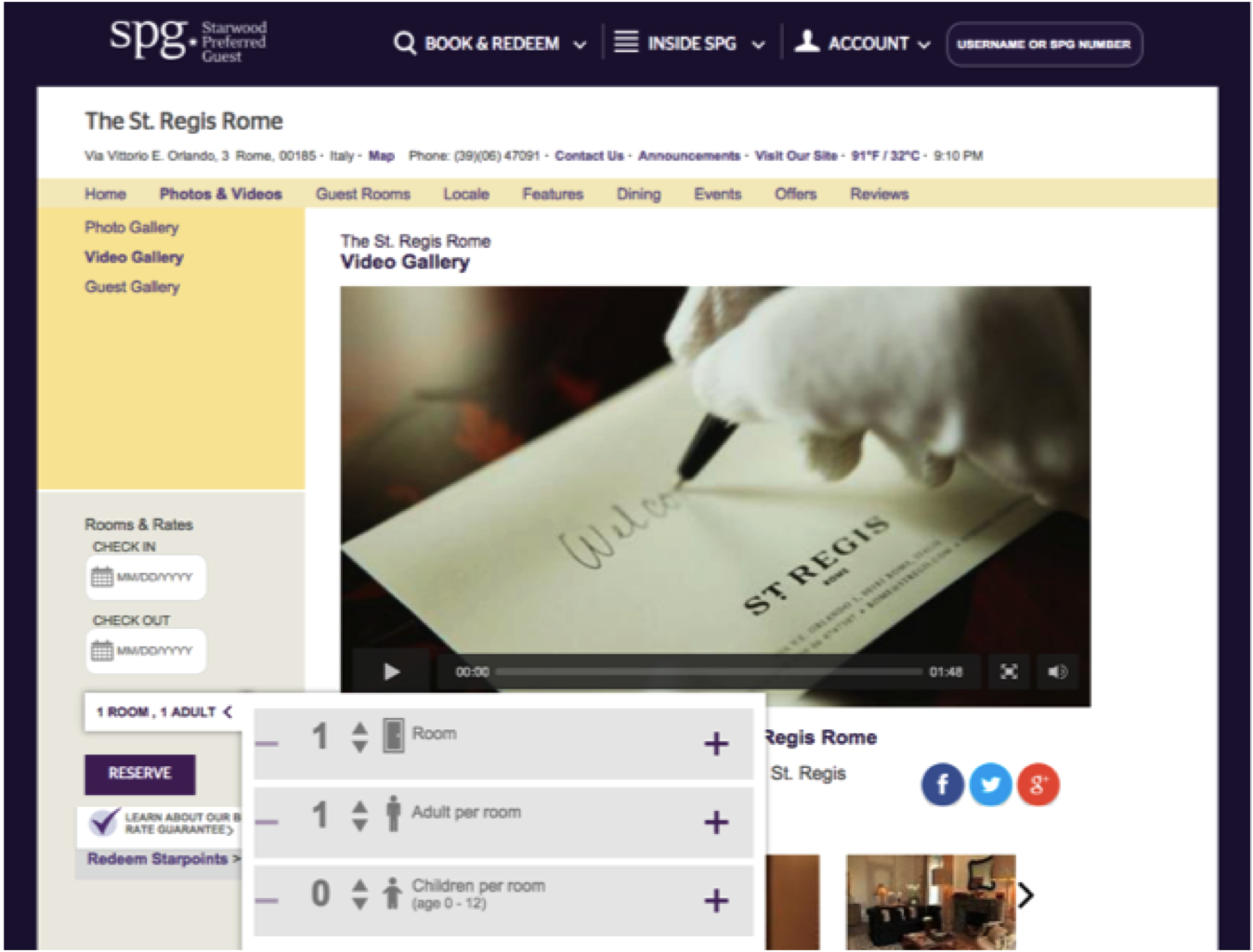Screen dimensions: 1253x952
Task: Add one adult per room with plus
Action: (715, 822)
